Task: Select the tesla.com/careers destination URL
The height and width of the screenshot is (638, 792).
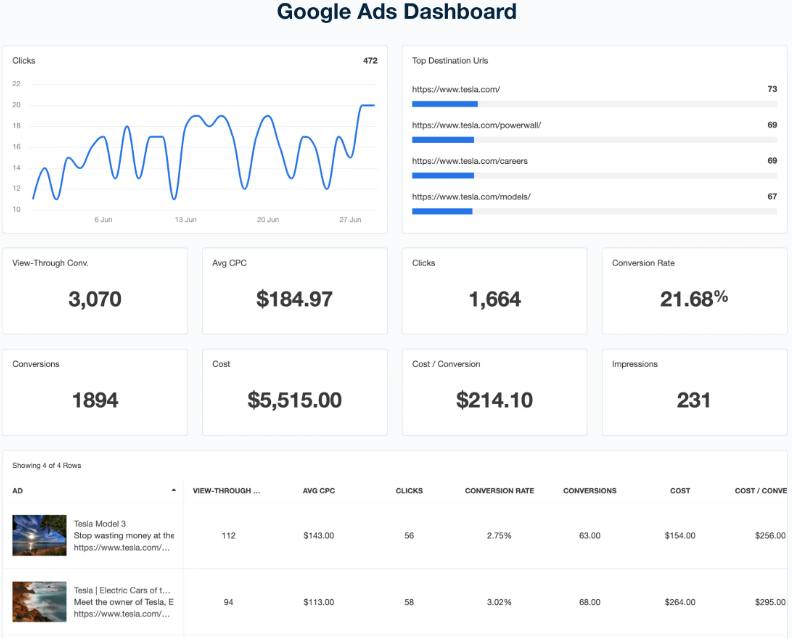Action: 470,161
